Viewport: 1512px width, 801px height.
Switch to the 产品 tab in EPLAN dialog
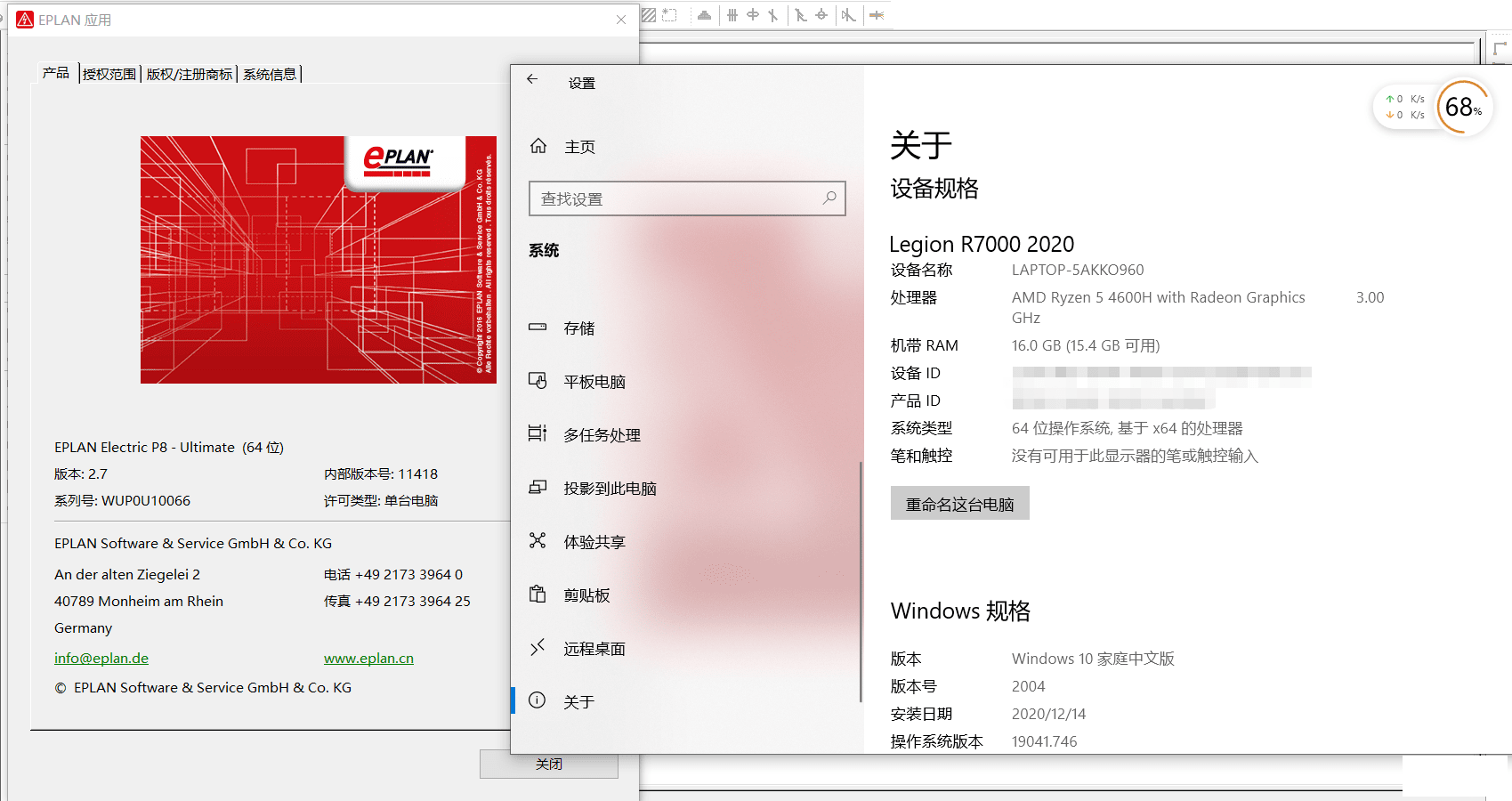(x=56, y=73)
